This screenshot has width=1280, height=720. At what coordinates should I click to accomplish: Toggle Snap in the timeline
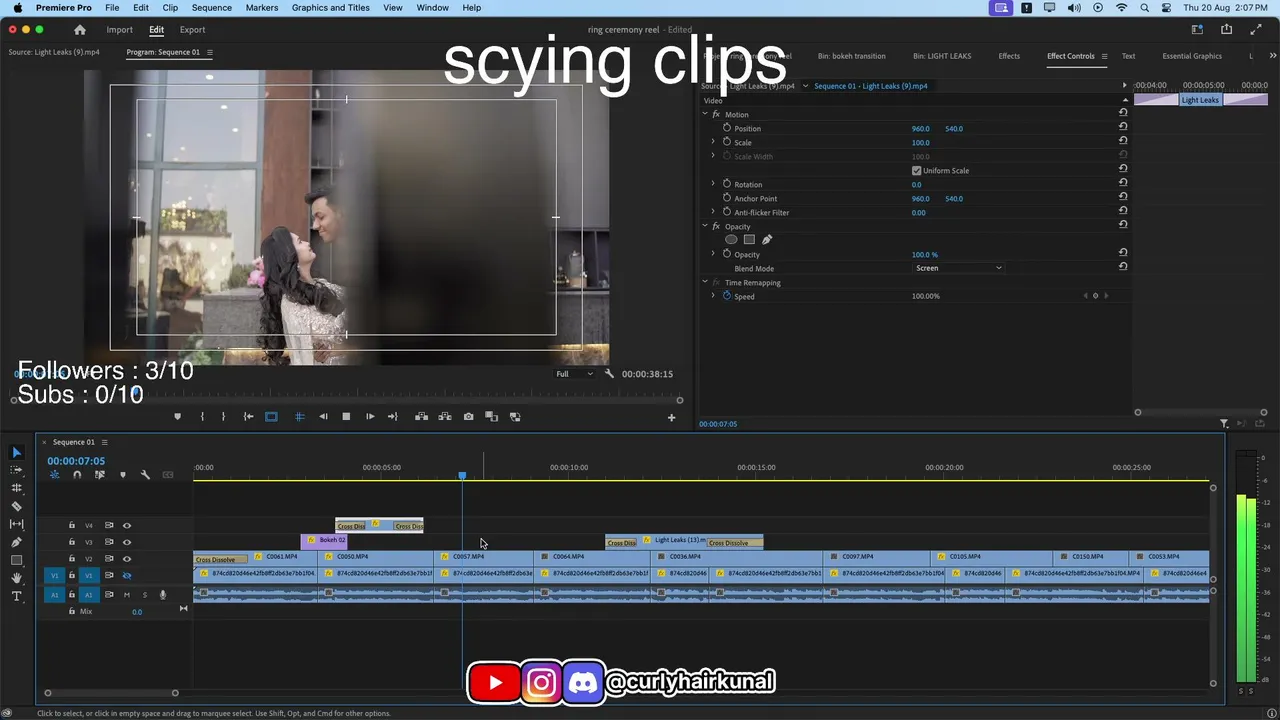coord(77,475)
